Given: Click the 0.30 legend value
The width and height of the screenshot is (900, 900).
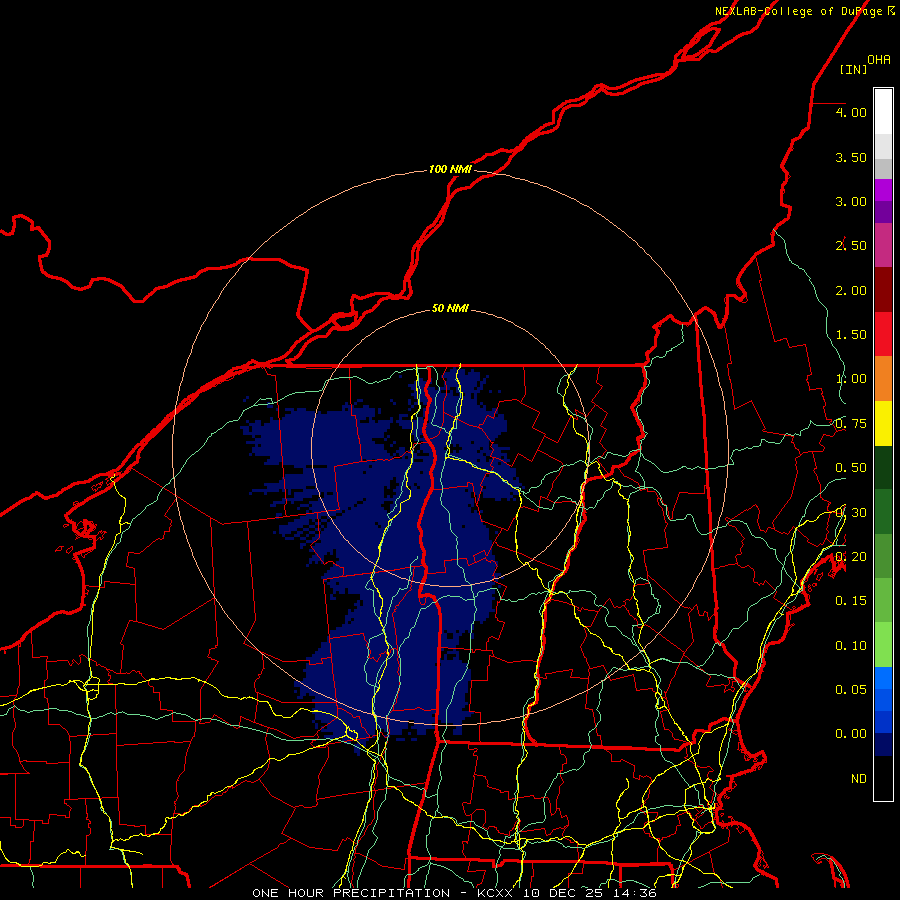Looking at the screenshot, I should 851,513.
